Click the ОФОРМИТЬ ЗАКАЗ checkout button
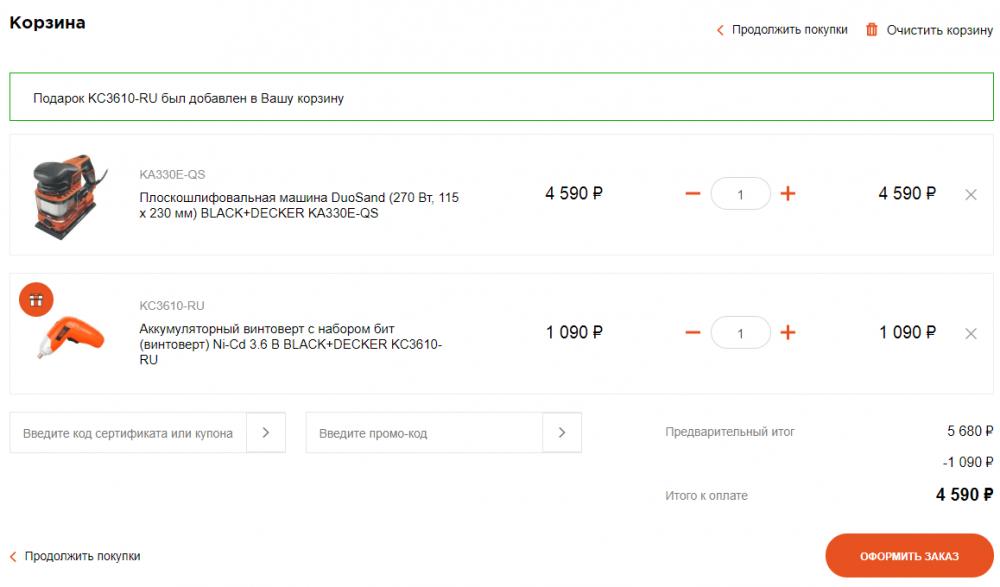Viewport: 1000px width, 587px height. click(x=909, y=556)
